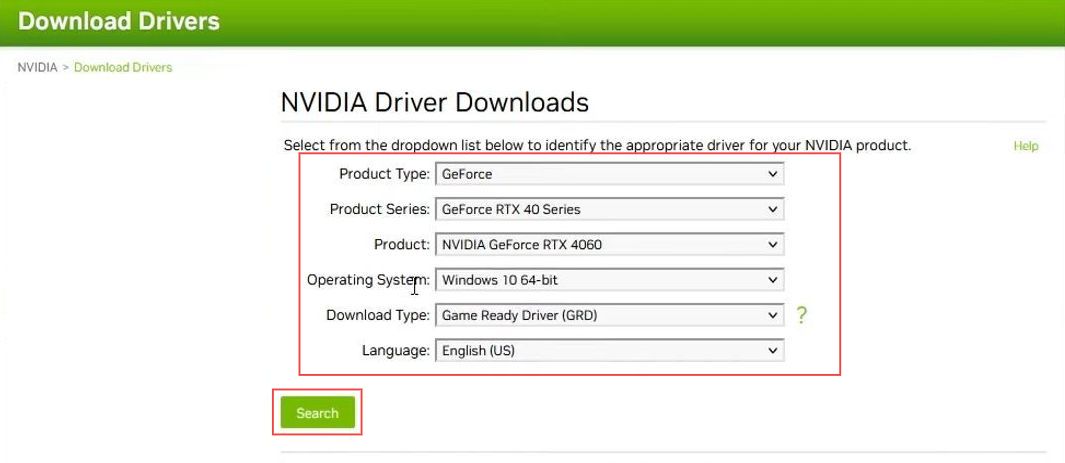This screenshot has height=463, width=1065.
Task: Open the Language dropdown showing English (US)
Action: (x=609, y=351)
